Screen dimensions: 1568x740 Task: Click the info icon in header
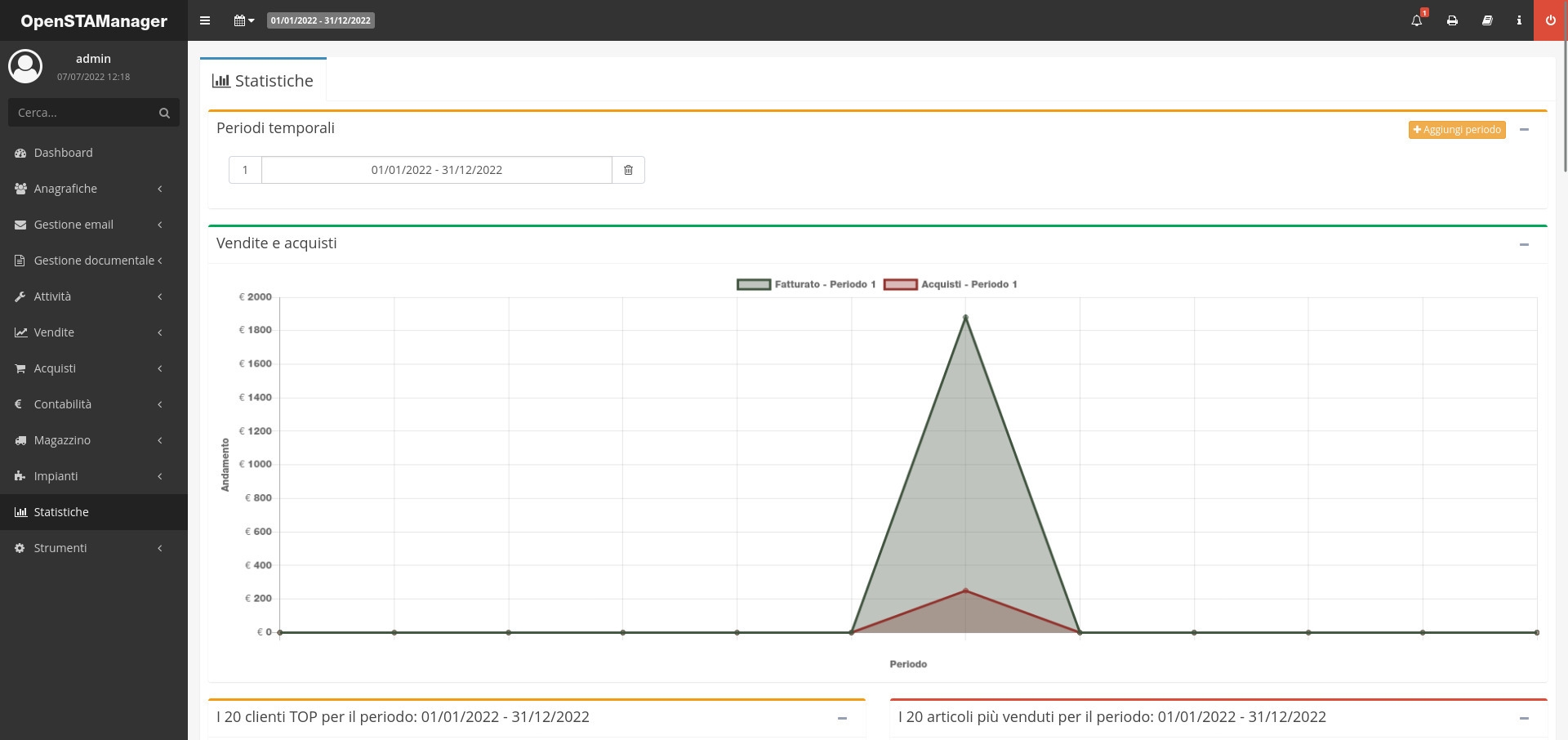pos(1519,20)
